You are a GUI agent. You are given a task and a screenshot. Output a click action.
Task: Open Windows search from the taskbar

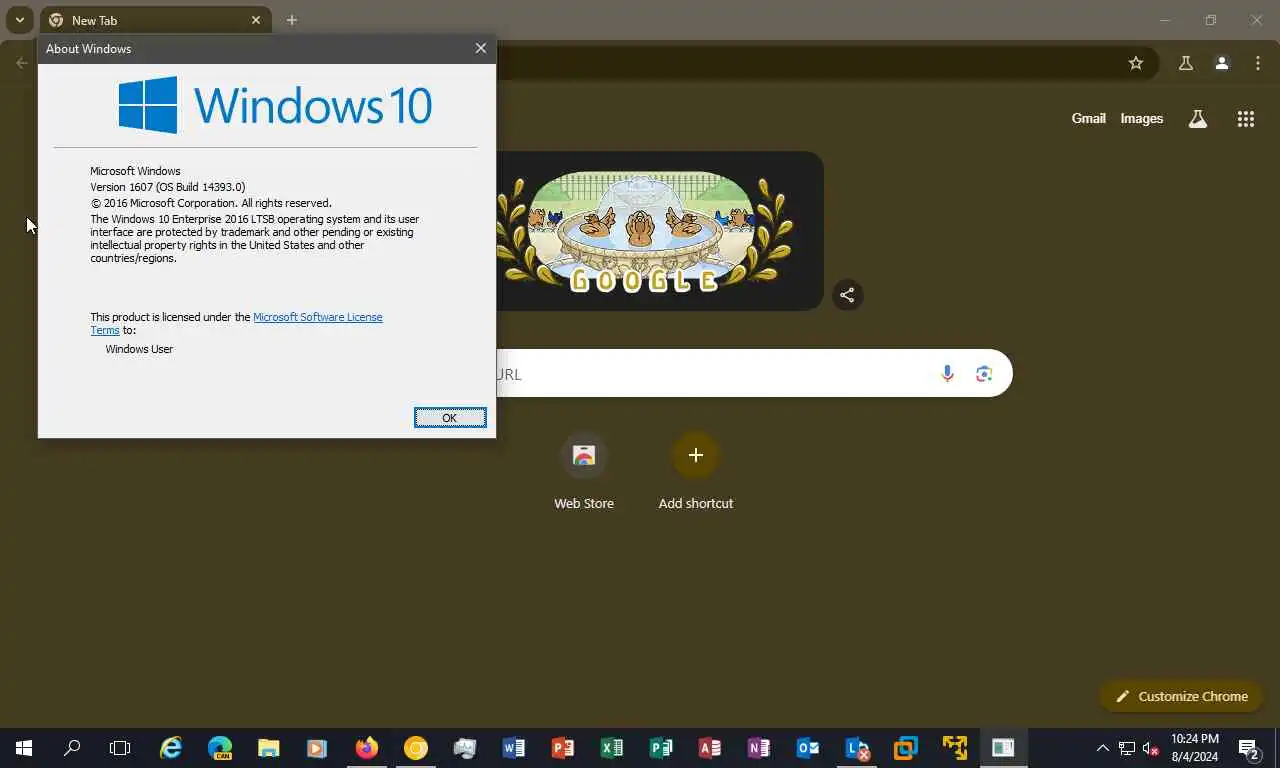pyautogui.click(x=72, y=748)
